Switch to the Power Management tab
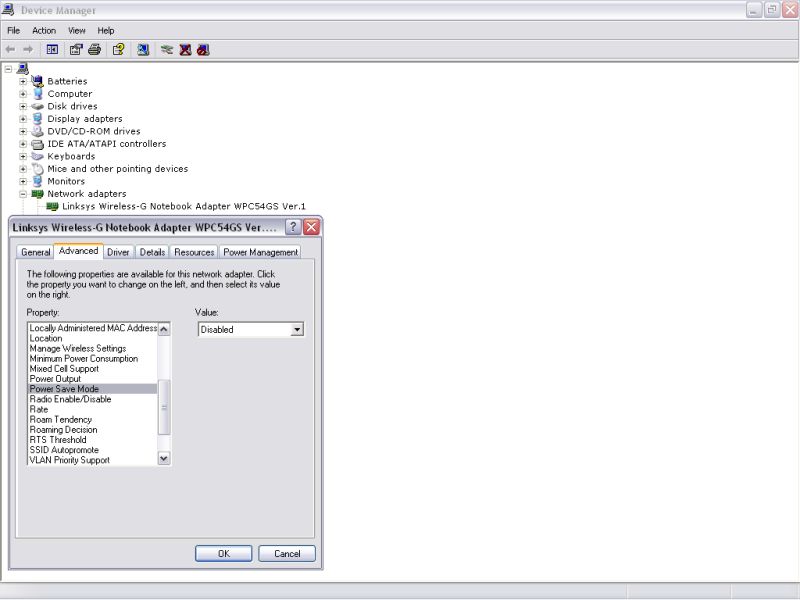The width and height of the screenshot is (800, 600). click(260, 252)
